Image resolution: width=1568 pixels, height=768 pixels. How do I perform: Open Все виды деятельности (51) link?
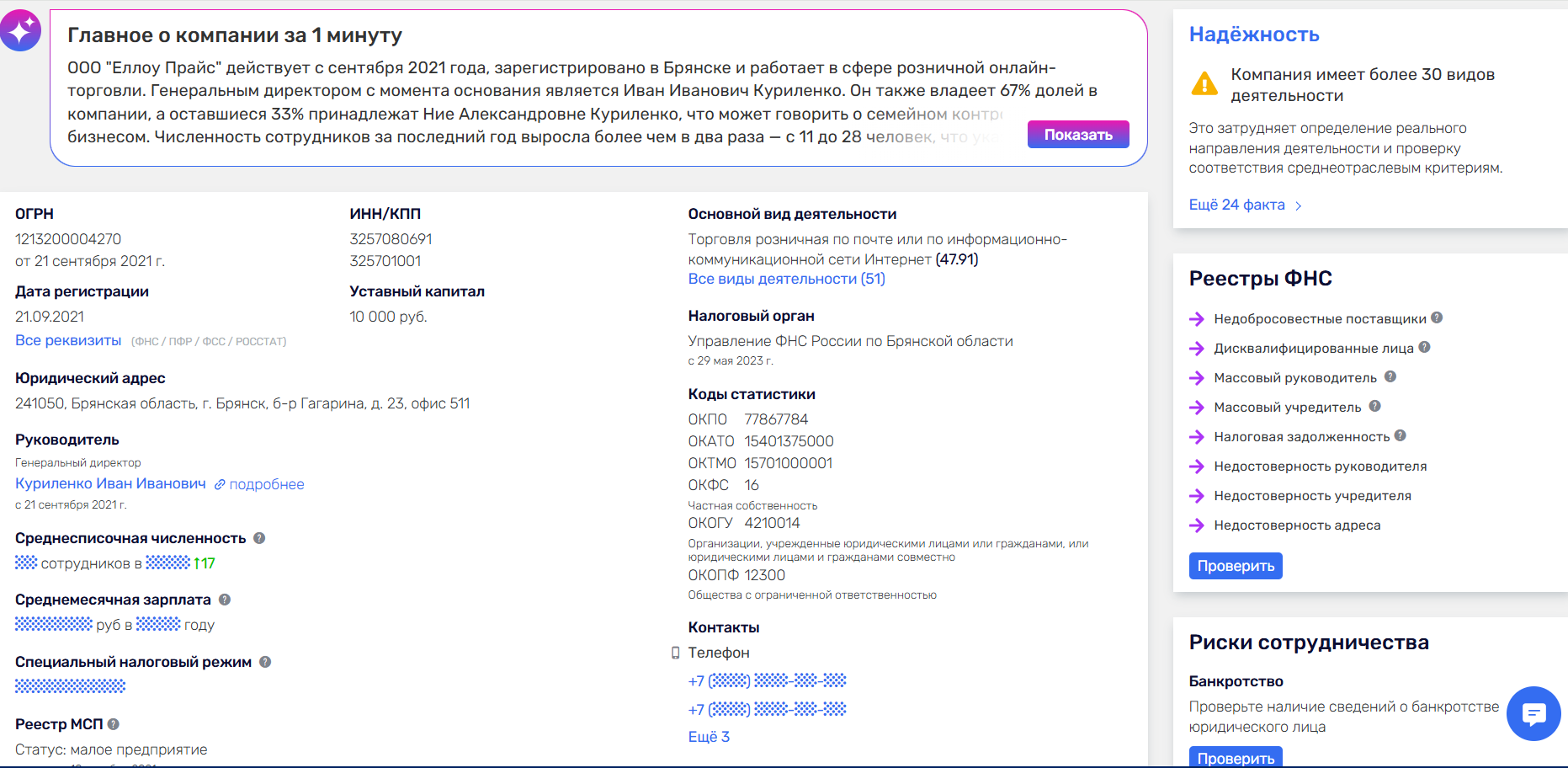click(787, 279)
